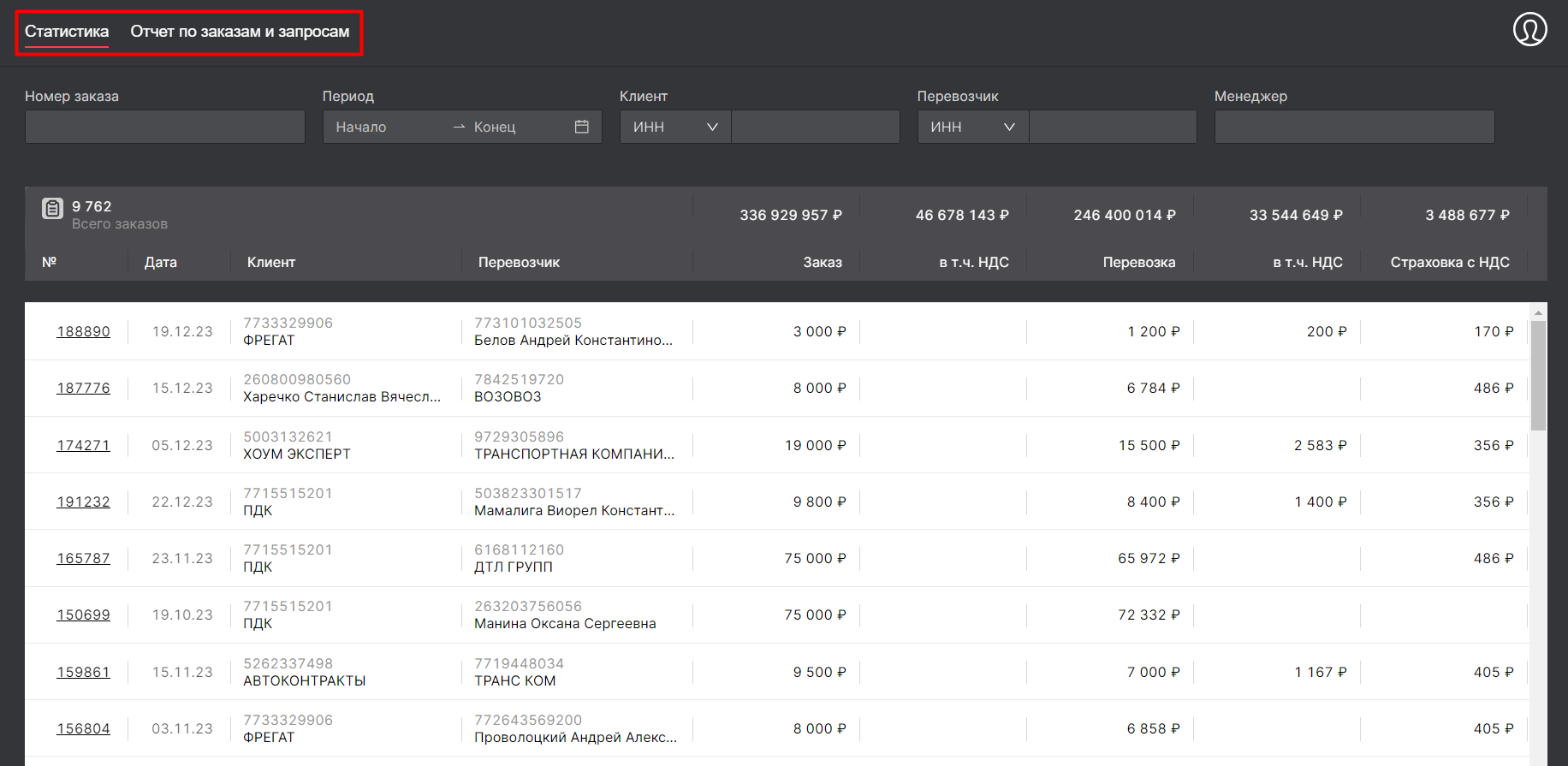Image resolution: width=1568 pixels, height=766 pixels.
Task: Open order 188890
Action: 83,331
